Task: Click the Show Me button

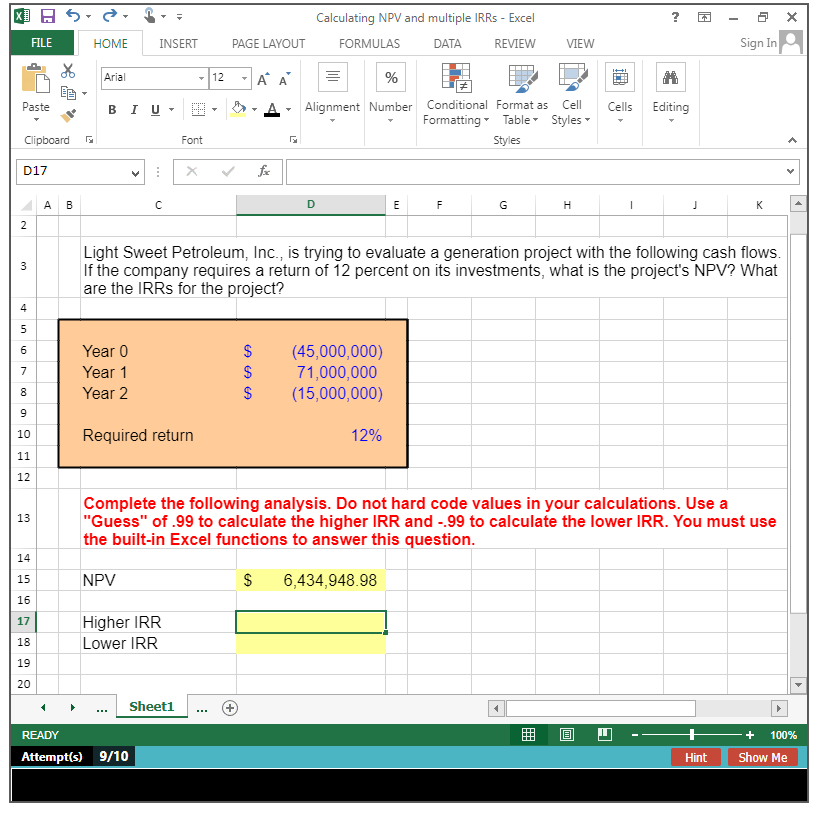Action: pos(762,757)
